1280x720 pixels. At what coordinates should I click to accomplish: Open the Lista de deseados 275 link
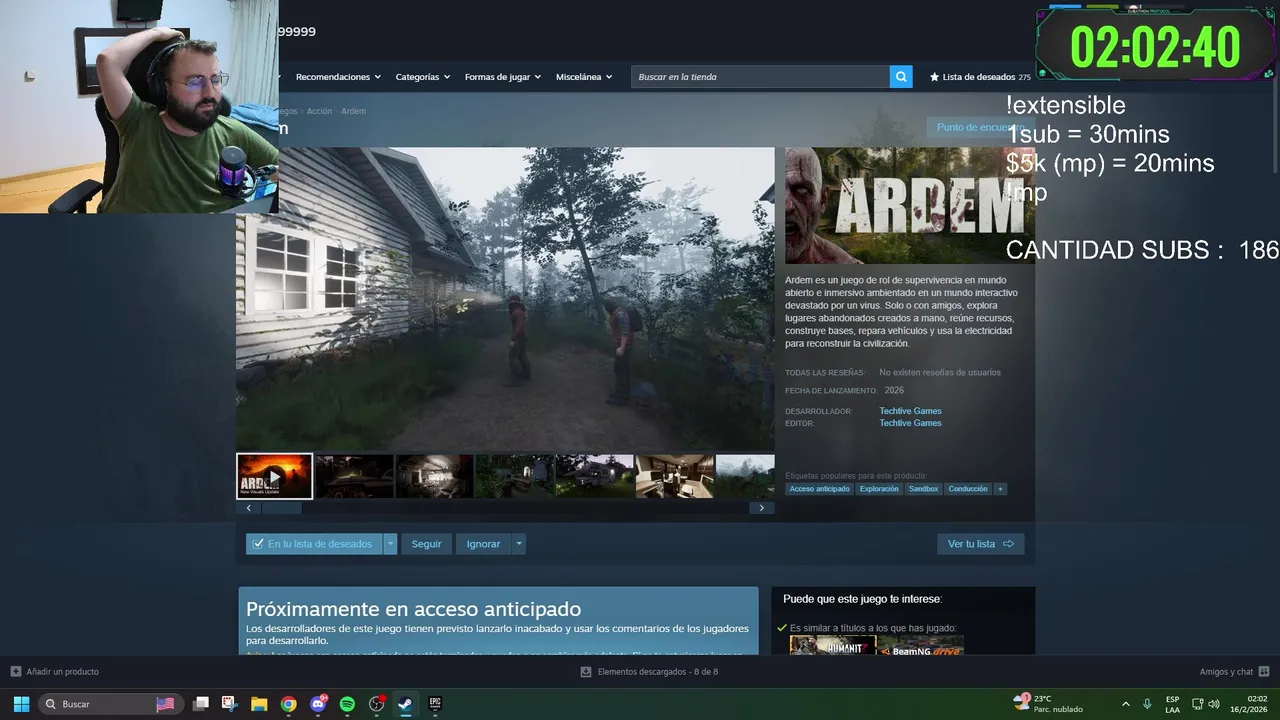click(980, 77)
